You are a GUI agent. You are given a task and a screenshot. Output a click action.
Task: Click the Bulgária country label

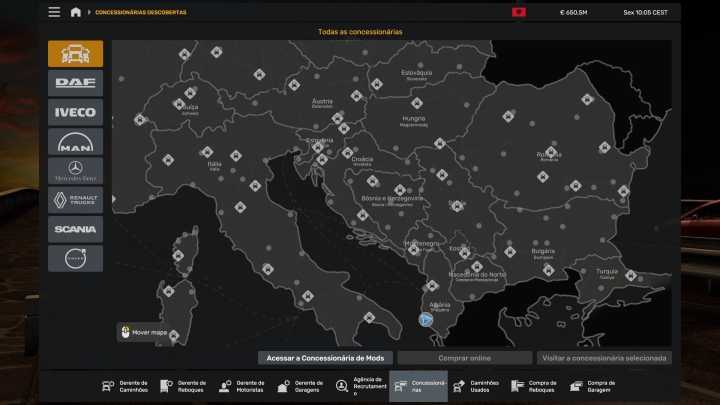(543, 251)
